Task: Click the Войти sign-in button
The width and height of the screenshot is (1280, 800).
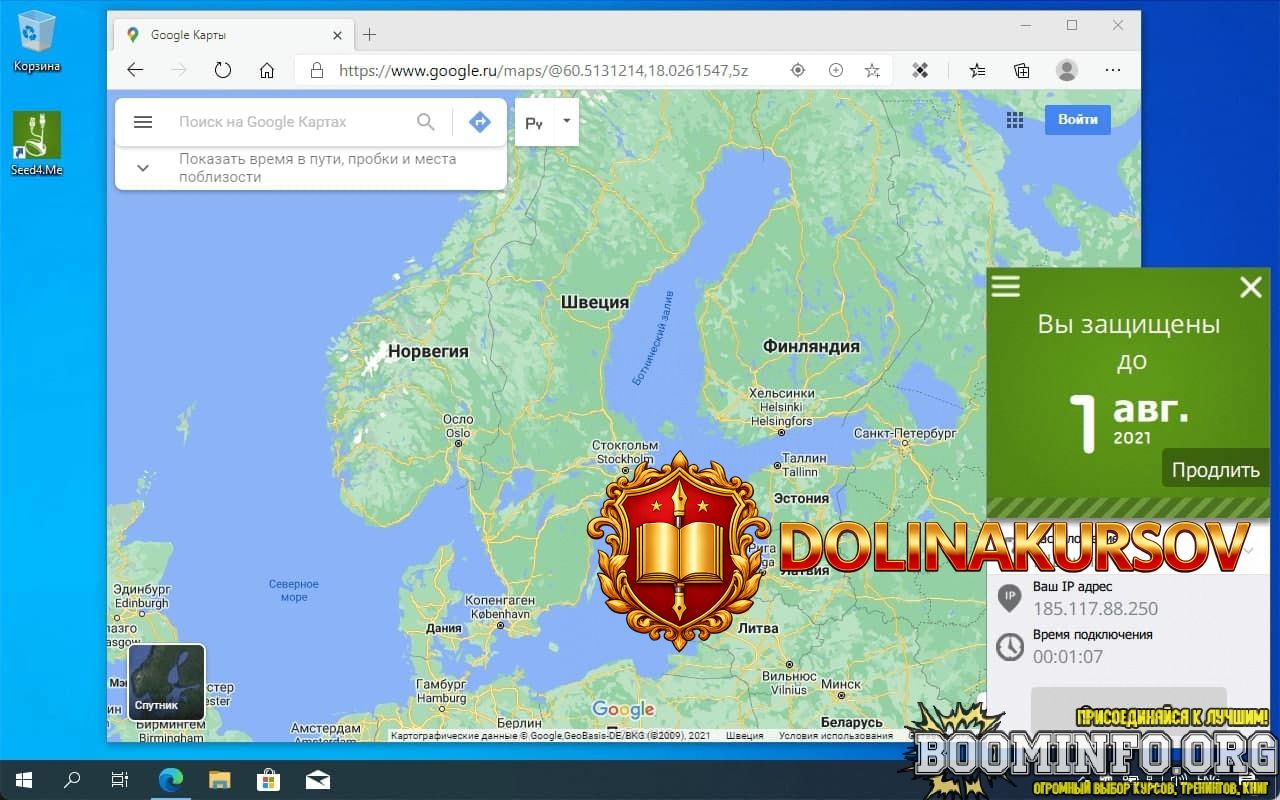Action: click(x=1077, y=119)
